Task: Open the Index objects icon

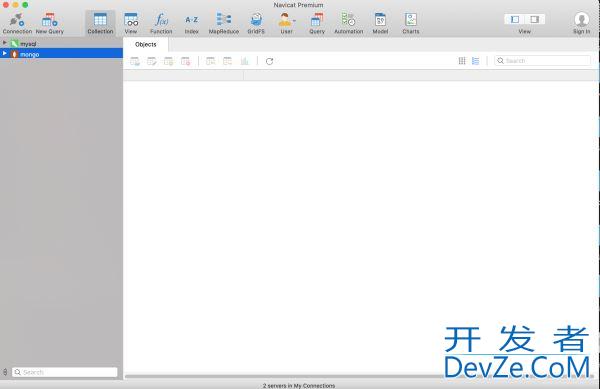Action: coord(191,23)
